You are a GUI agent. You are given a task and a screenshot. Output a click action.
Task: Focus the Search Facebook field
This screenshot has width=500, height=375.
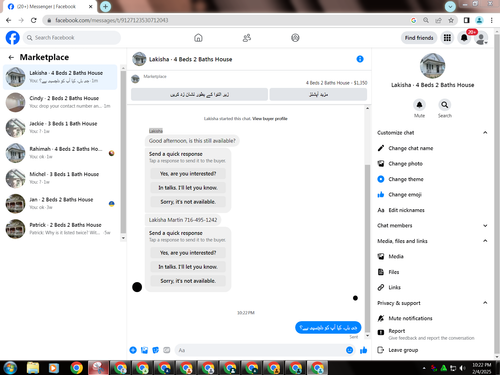click(x=72, y=38)
